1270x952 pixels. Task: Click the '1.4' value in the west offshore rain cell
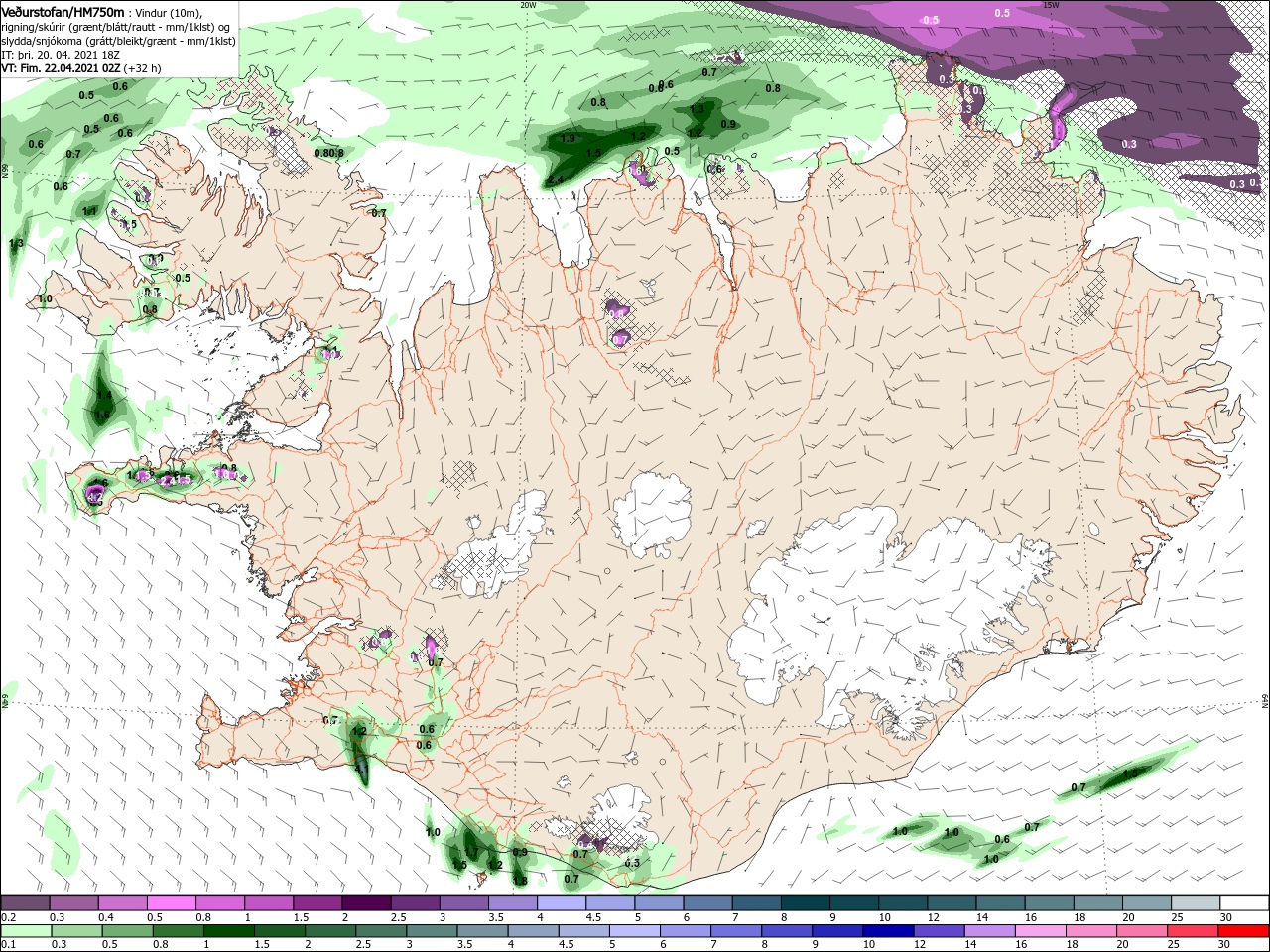click(104, 395)
